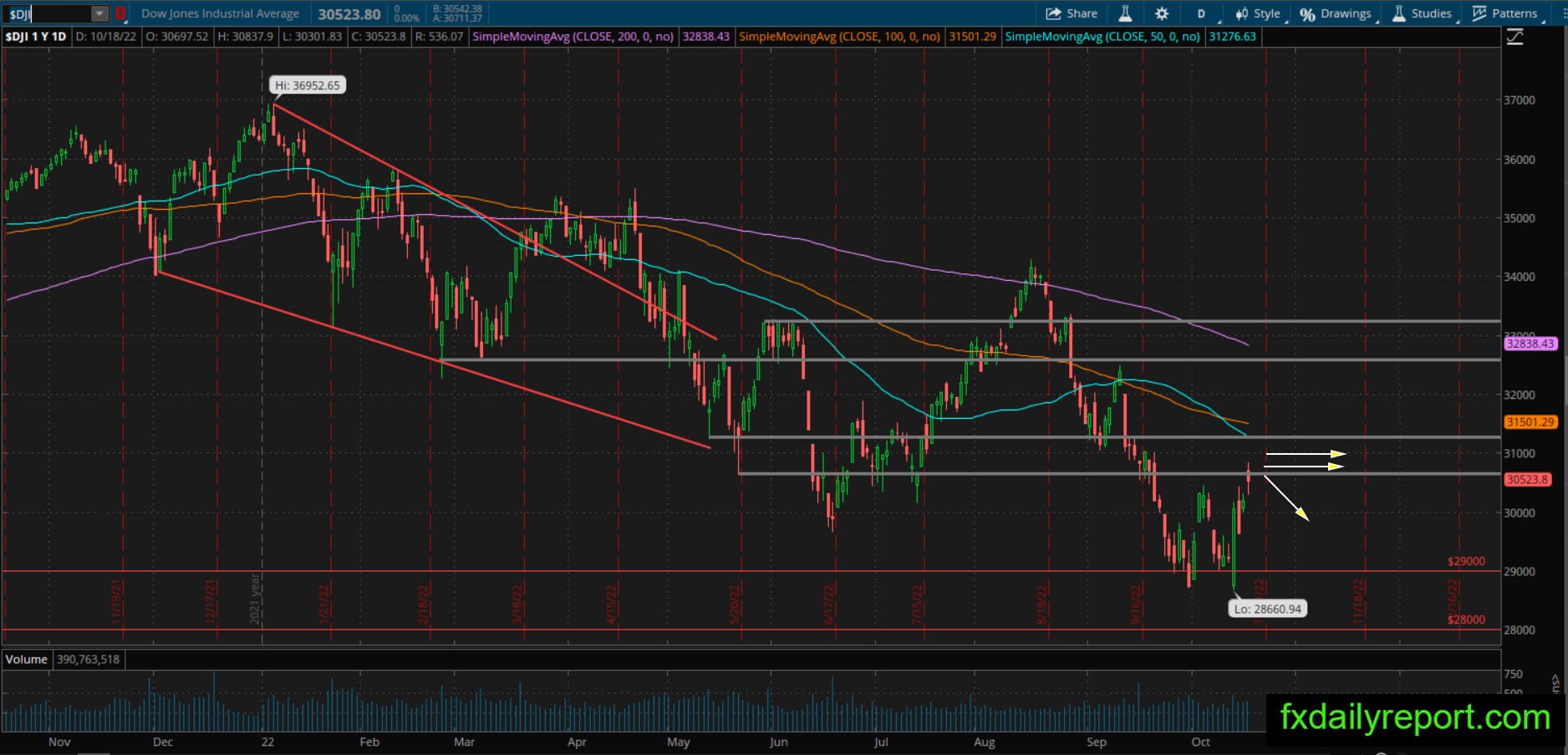This screenshot has width=1568, height=755.
Task: Open the Patterns menu
Action: pyautogui.click(x=1505, y=13)
